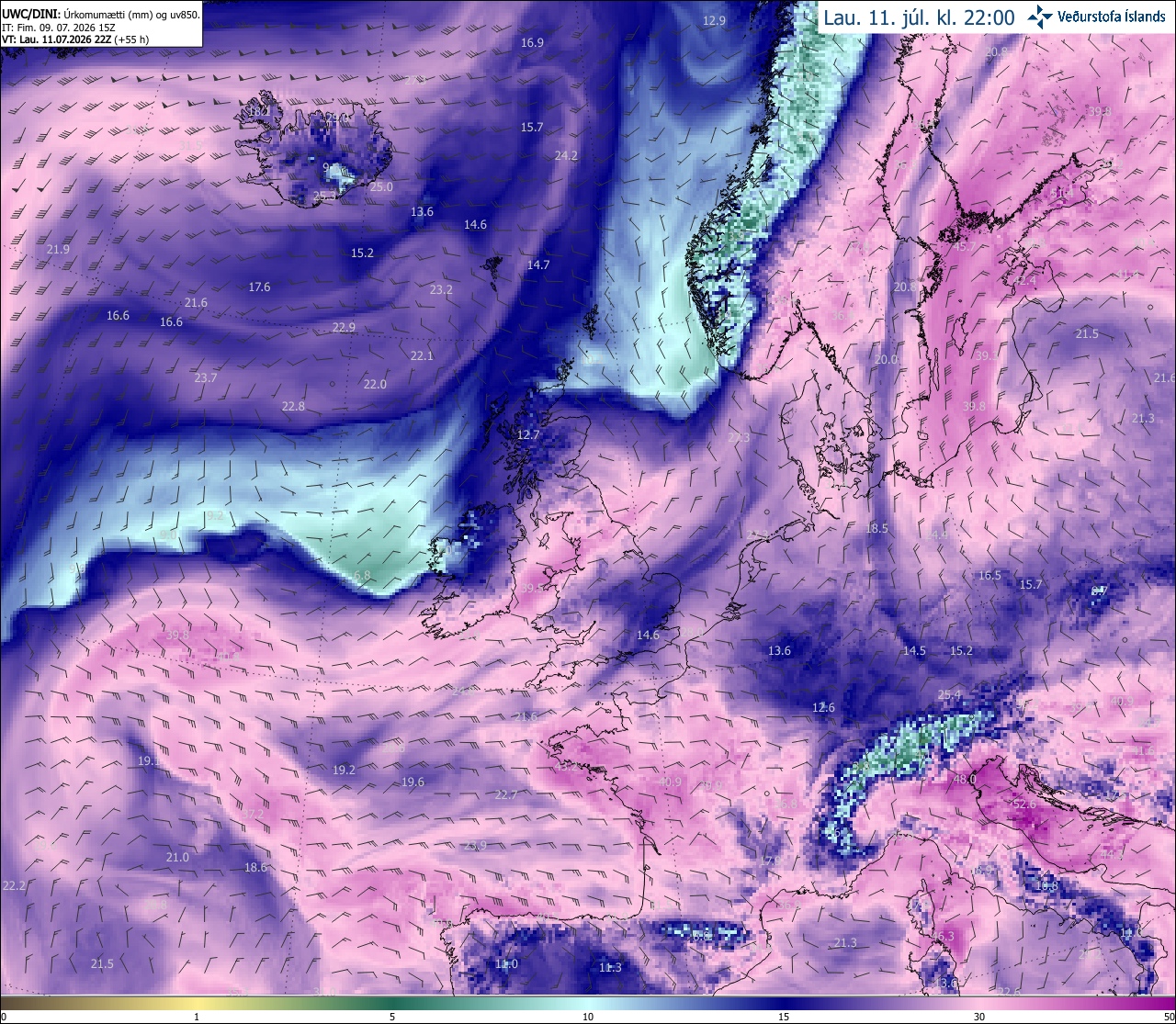1176x1024 pixels.
Task: Click the UWC/DINI title in info box
Action: [32, 14]
